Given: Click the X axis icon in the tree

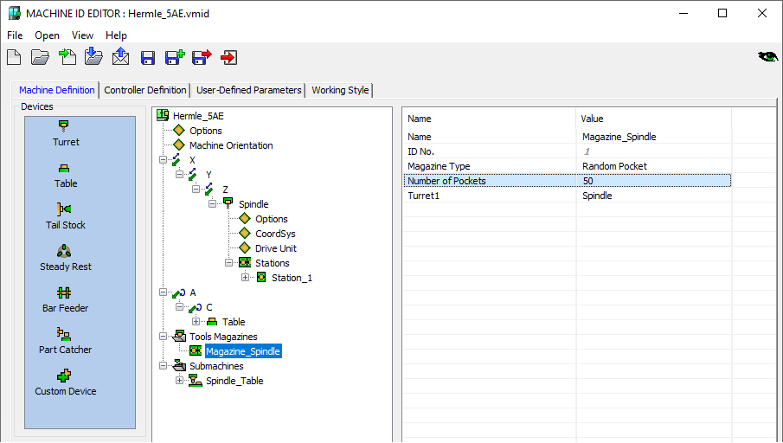Looking at the screenshot, I should coord(177,160).
